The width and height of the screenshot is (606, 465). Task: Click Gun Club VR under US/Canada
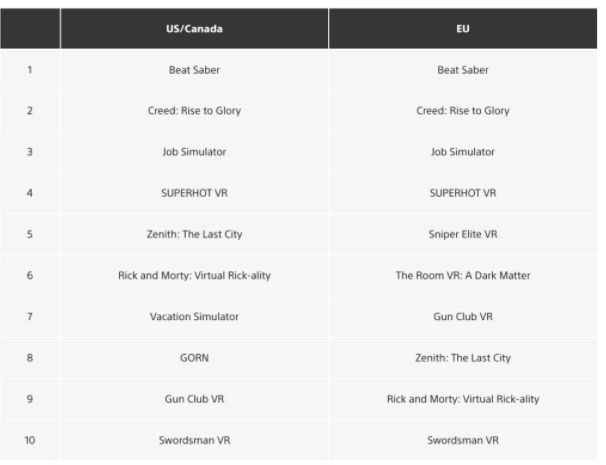pyautogui.click(x=194, y=398)
